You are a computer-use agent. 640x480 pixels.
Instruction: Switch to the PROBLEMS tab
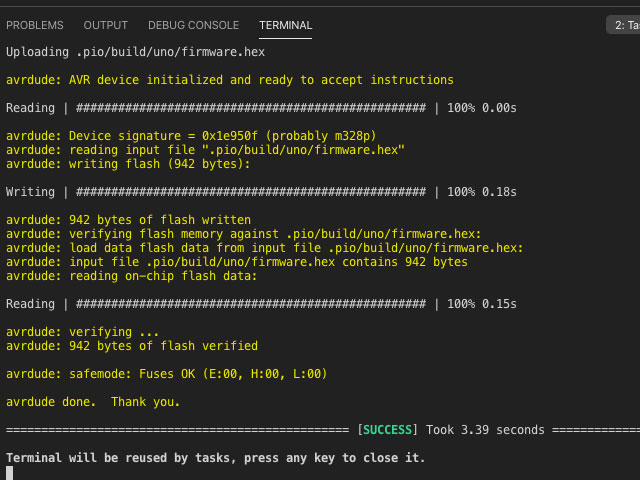(35, 25)
